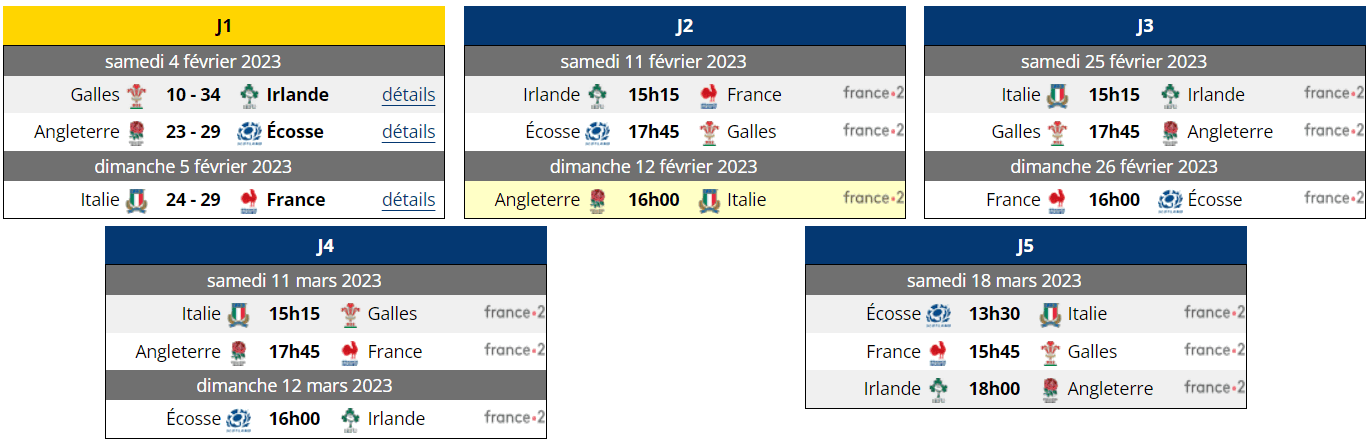Click the Wales crest in J1 Galles–Irlande row

pos(136,96)
